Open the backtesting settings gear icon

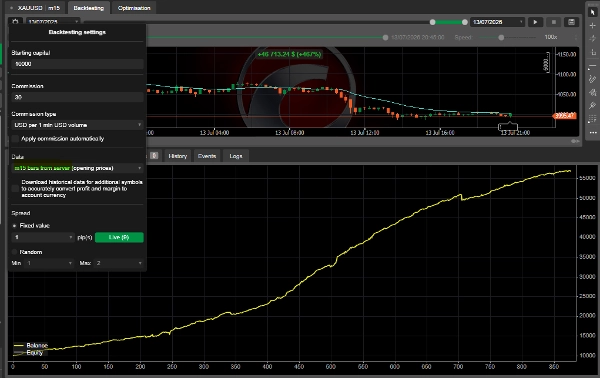point(15,22)
